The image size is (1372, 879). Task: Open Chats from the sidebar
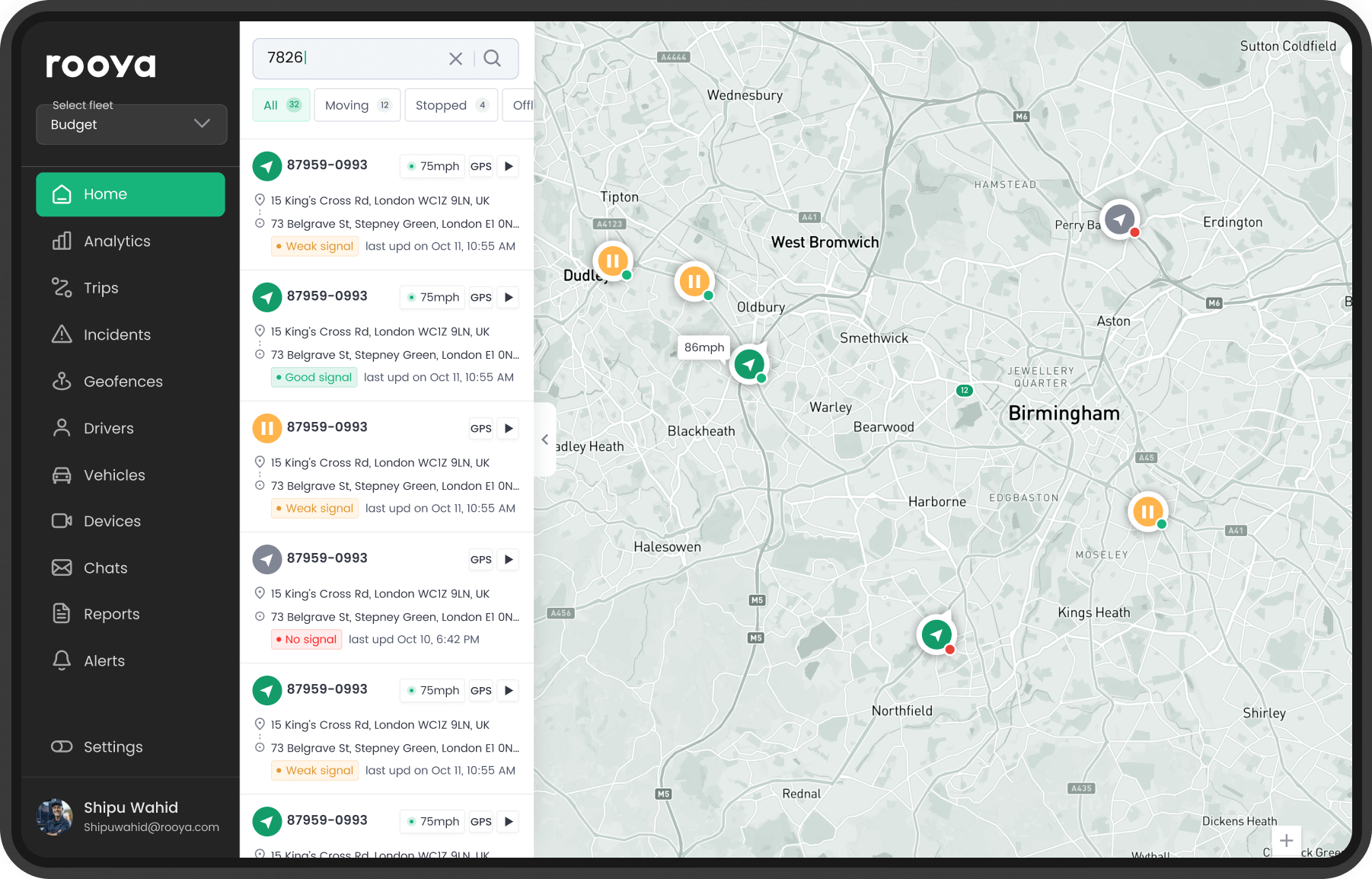pos(105,567)
